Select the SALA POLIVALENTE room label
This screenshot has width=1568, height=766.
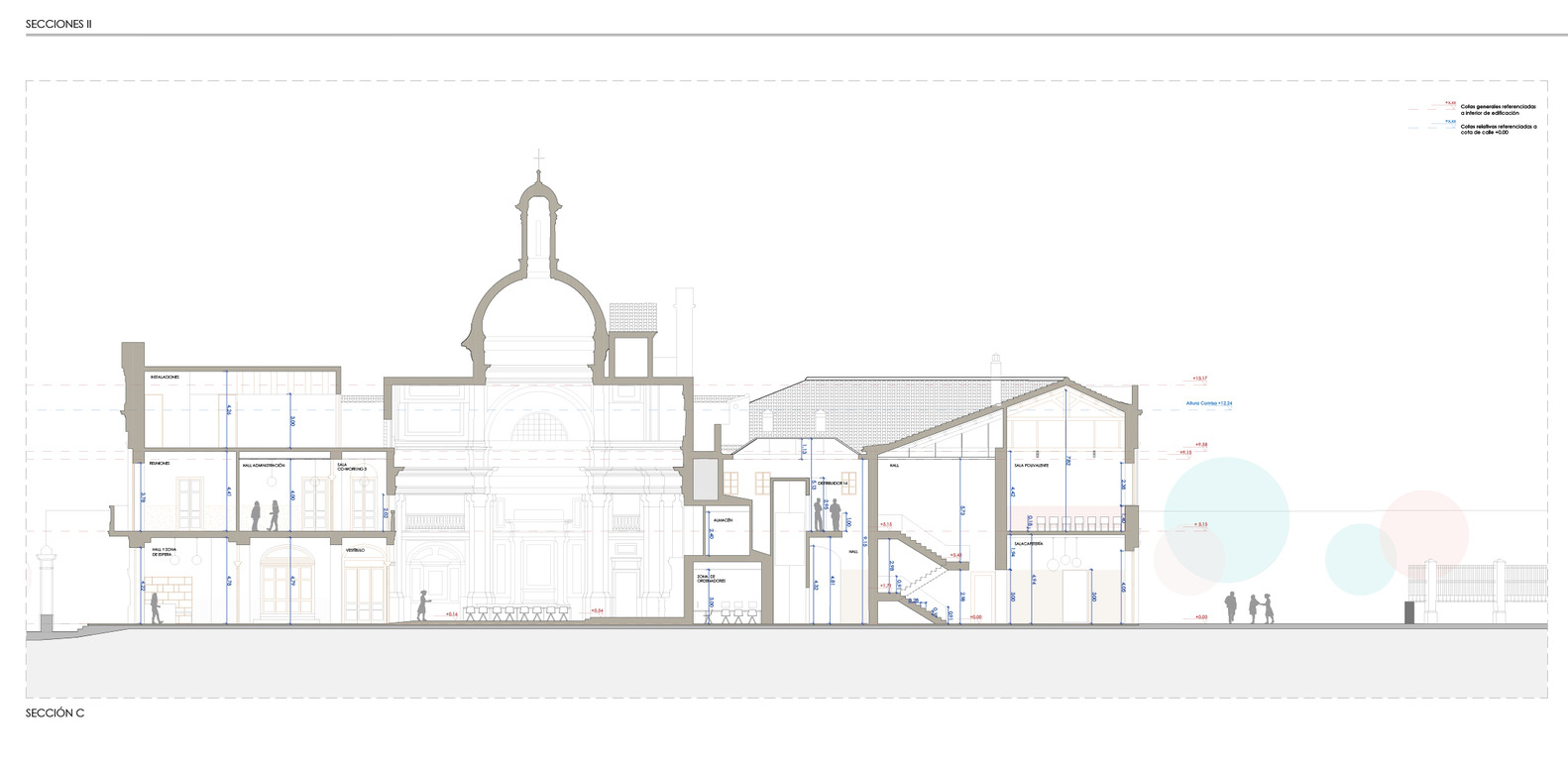pyautogui.click(x=1031, y=465)
